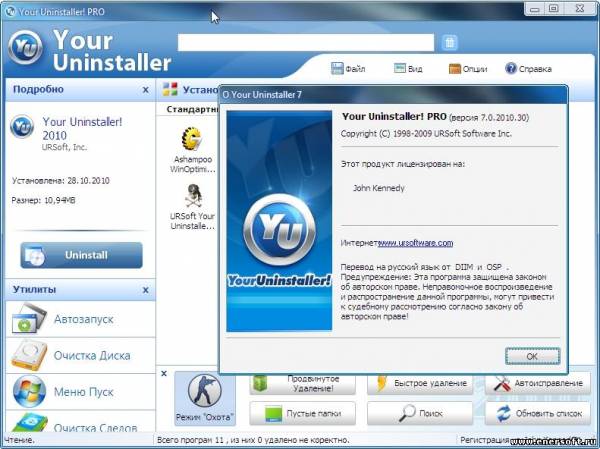Open the Вид menu
This screenshot has width=600, height=449.
click(408, 69)
